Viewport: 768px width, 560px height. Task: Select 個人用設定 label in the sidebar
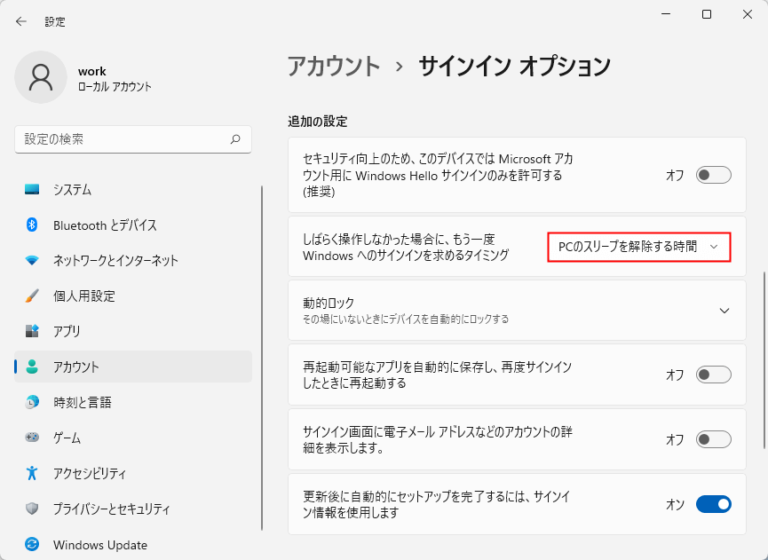click(x=84, y=296)
